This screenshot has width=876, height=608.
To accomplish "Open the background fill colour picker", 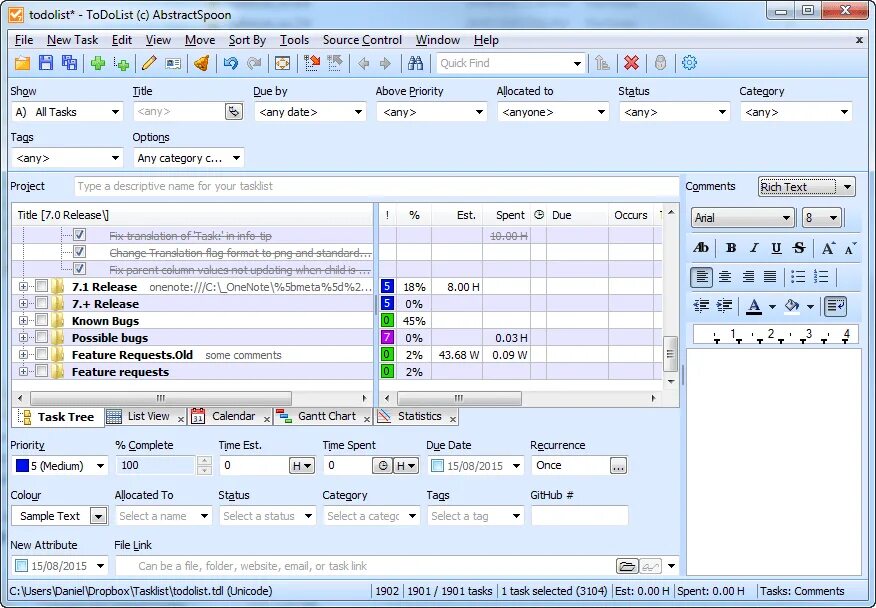I will pos(810,306).
